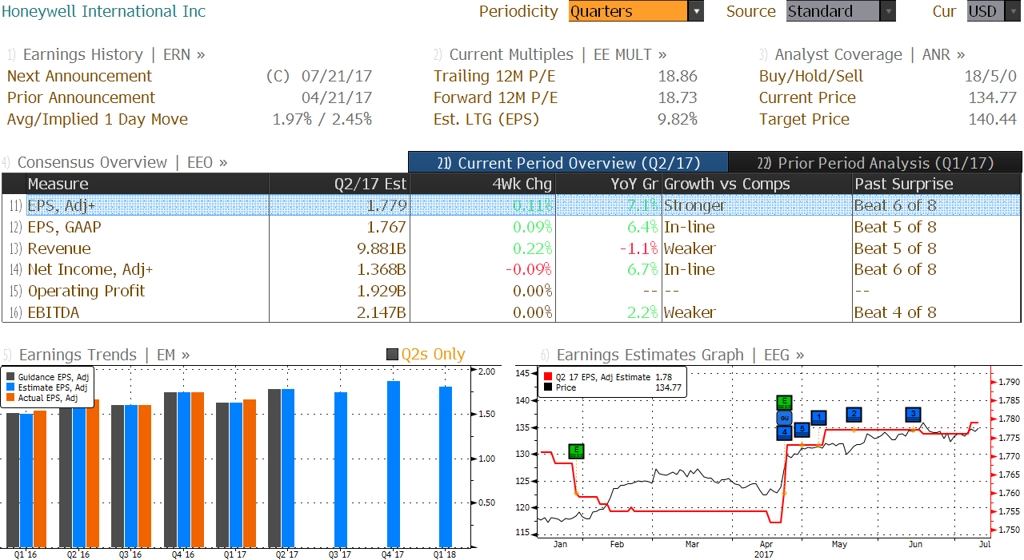Select the 12) EPS, GAAP row
The width and height of the screenshot is (1024, 560).
[x=511, y=227]
